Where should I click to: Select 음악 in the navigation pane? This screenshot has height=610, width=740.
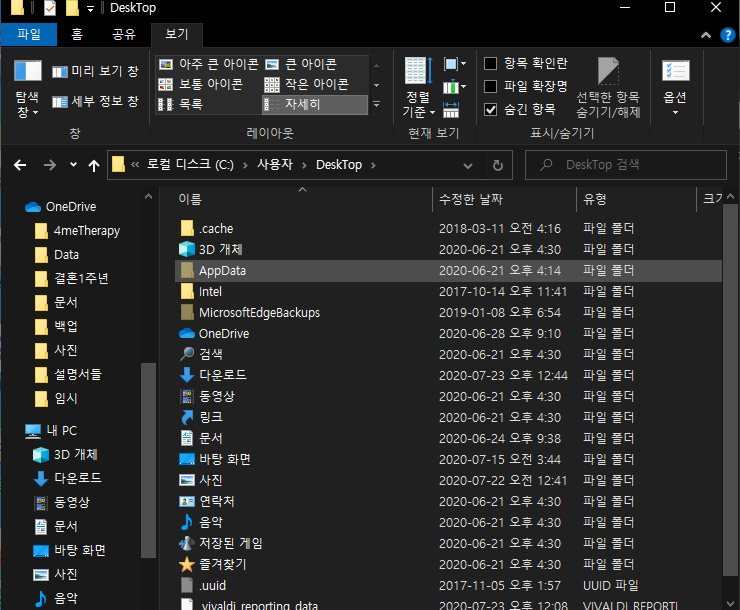(x=56, y=598)
